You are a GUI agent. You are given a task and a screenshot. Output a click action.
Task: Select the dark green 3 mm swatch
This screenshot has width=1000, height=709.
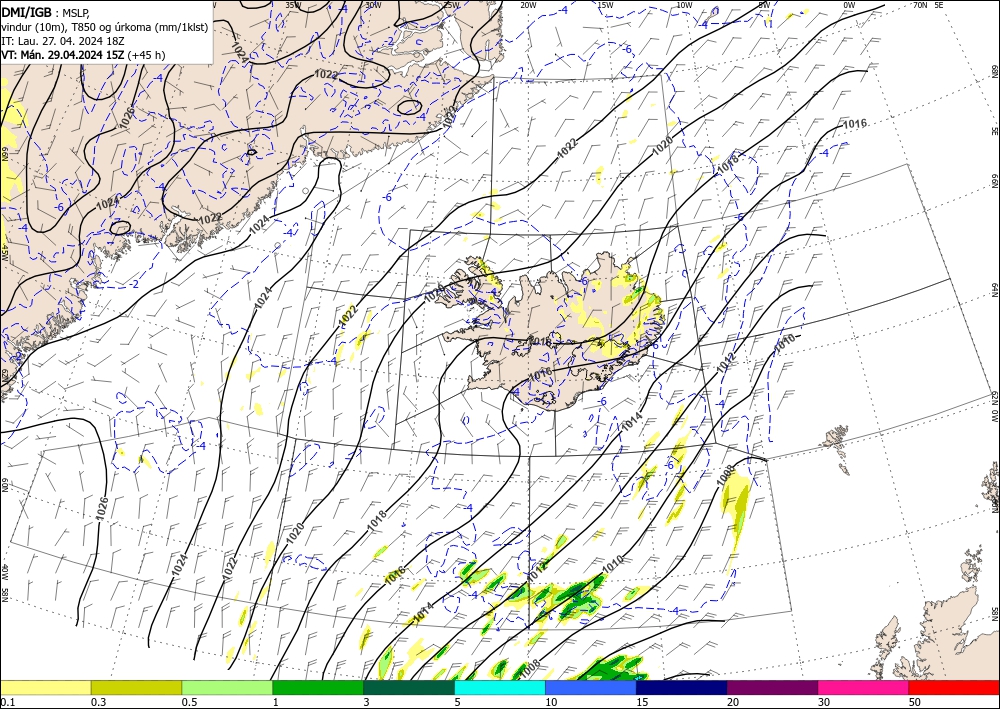(409, 687)
